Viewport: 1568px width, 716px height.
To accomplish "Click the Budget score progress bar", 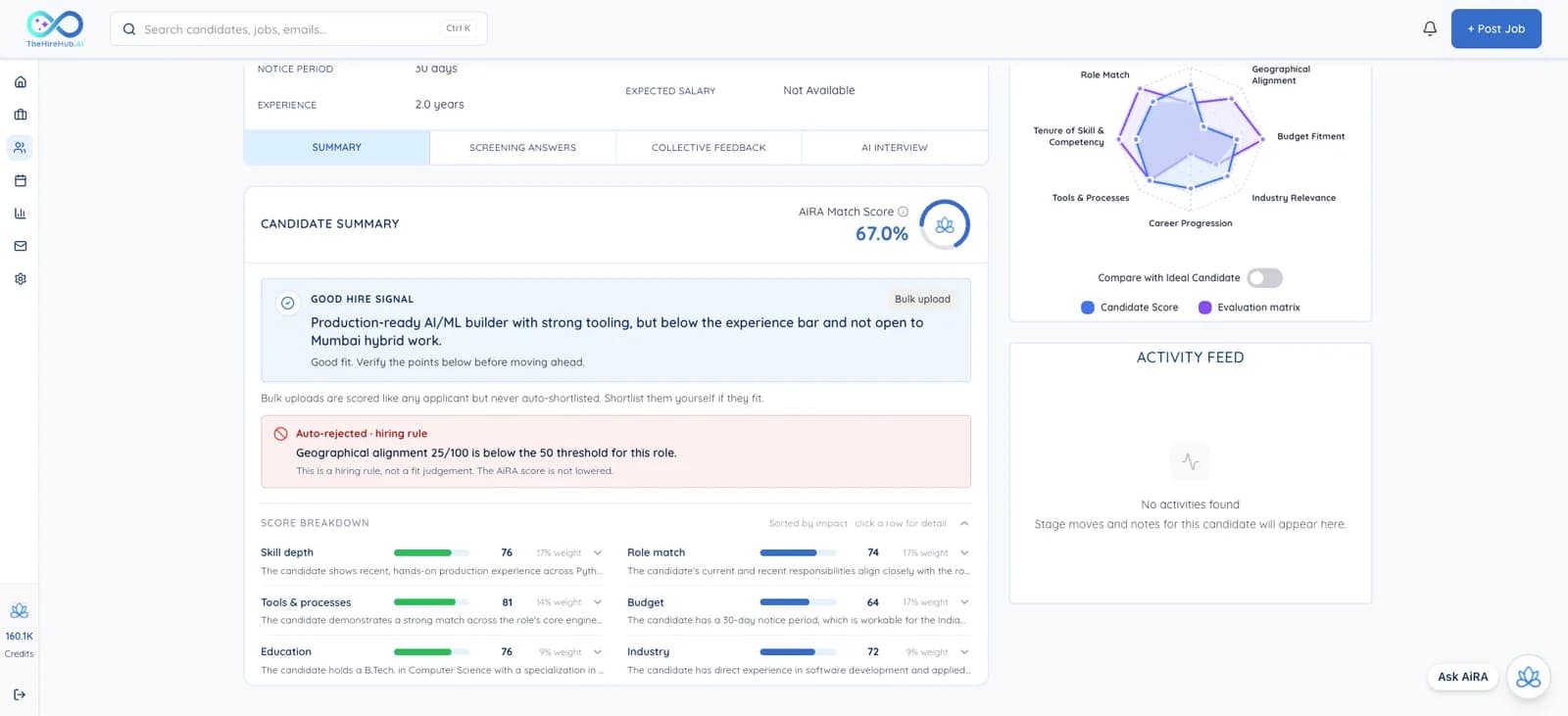I will pyautogui.click(x=798, y=602).
